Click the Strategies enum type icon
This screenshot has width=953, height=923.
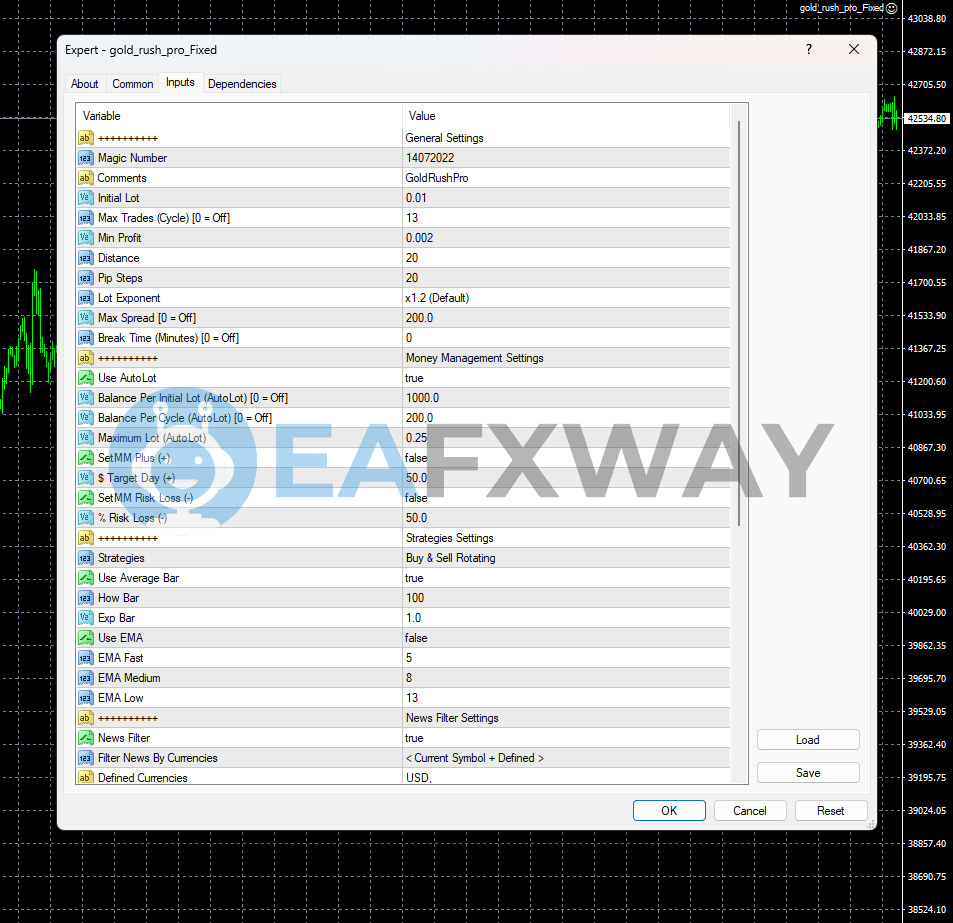click(86, 558)
